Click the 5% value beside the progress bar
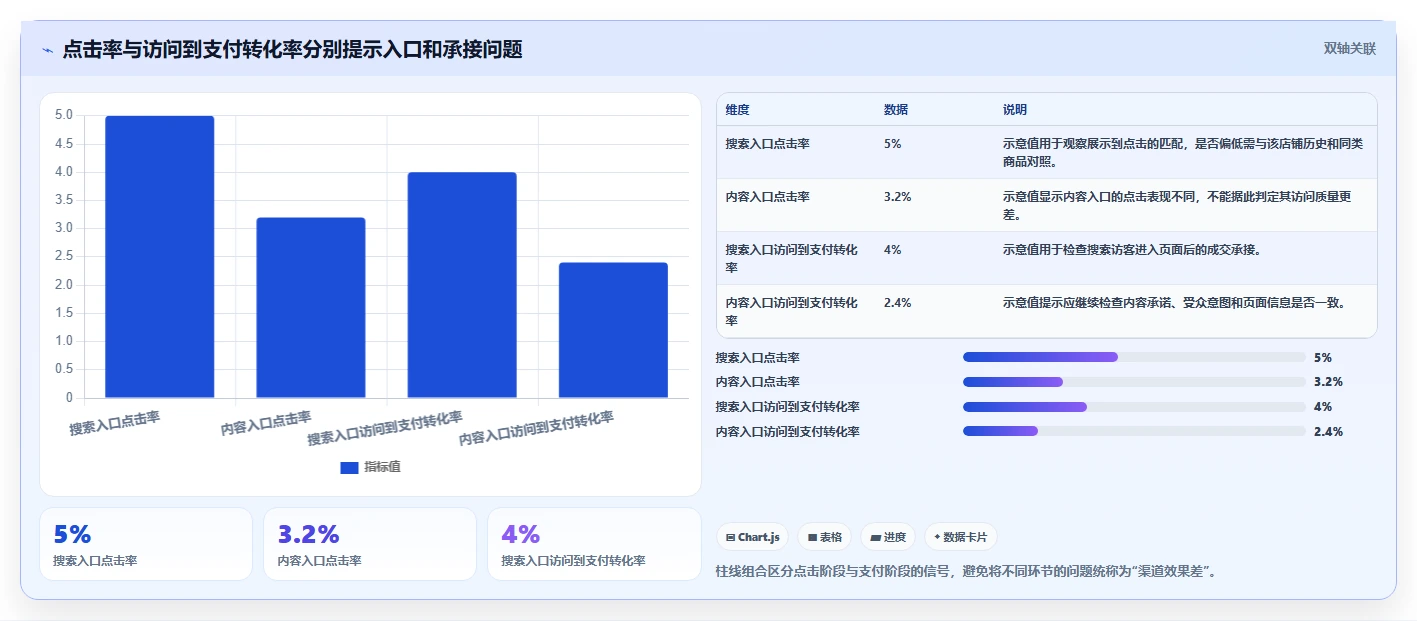Viewport: 1417px width, 621px height. point(1323,357)
